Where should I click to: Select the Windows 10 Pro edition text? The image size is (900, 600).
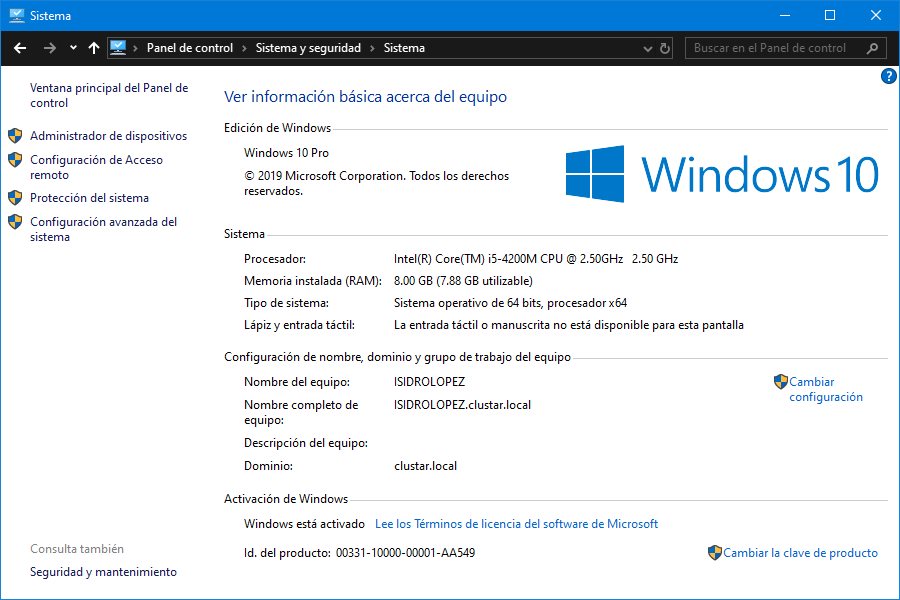point(286,153)
